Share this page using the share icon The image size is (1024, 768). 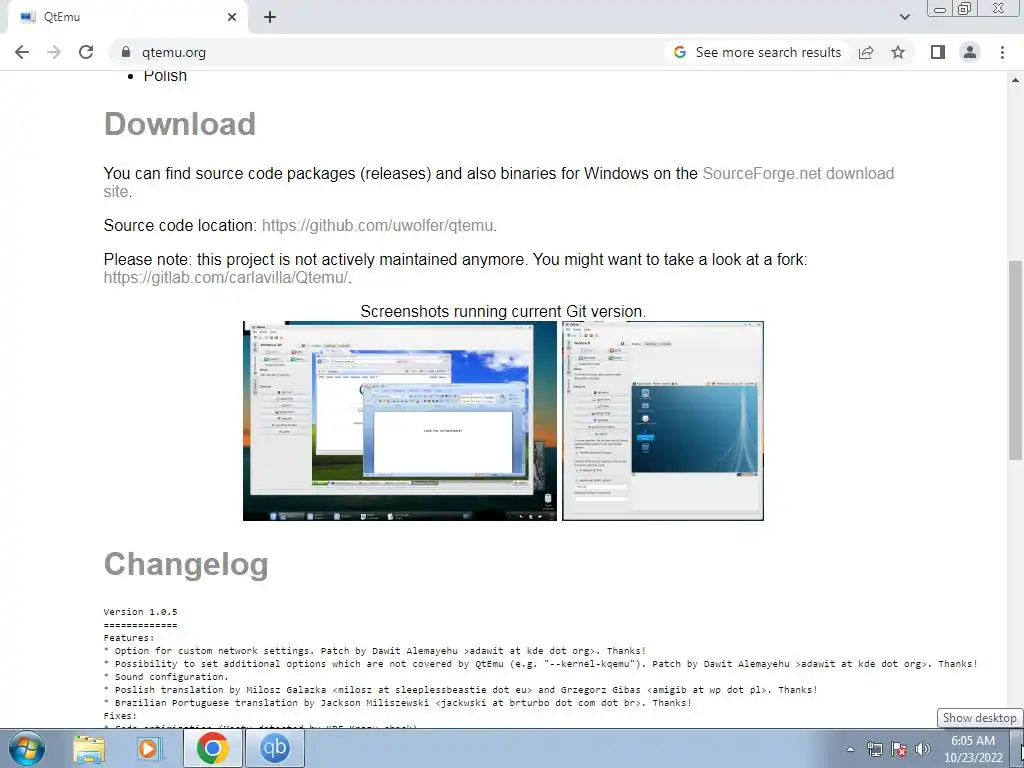point(866,52)
